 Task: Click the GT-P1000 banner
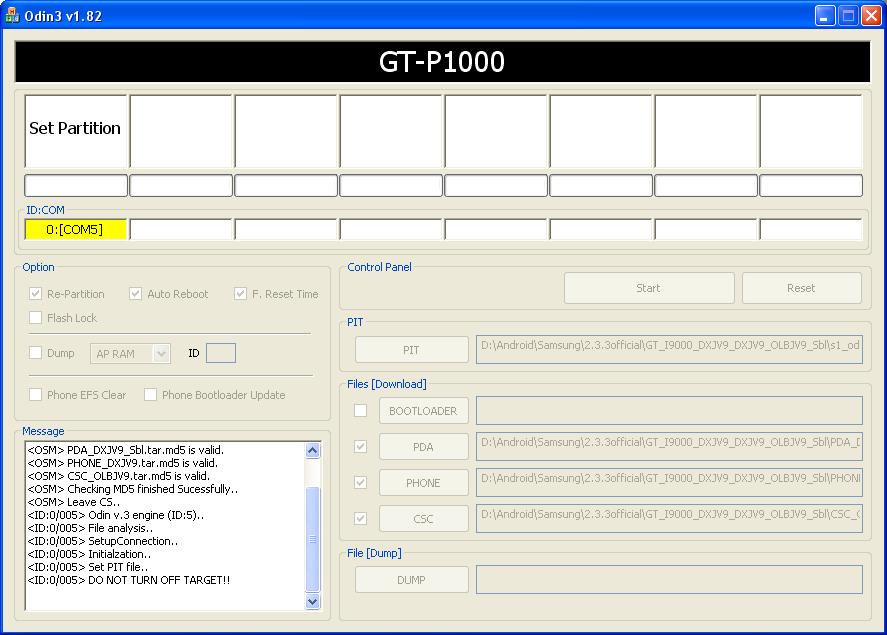coord(442,62)
